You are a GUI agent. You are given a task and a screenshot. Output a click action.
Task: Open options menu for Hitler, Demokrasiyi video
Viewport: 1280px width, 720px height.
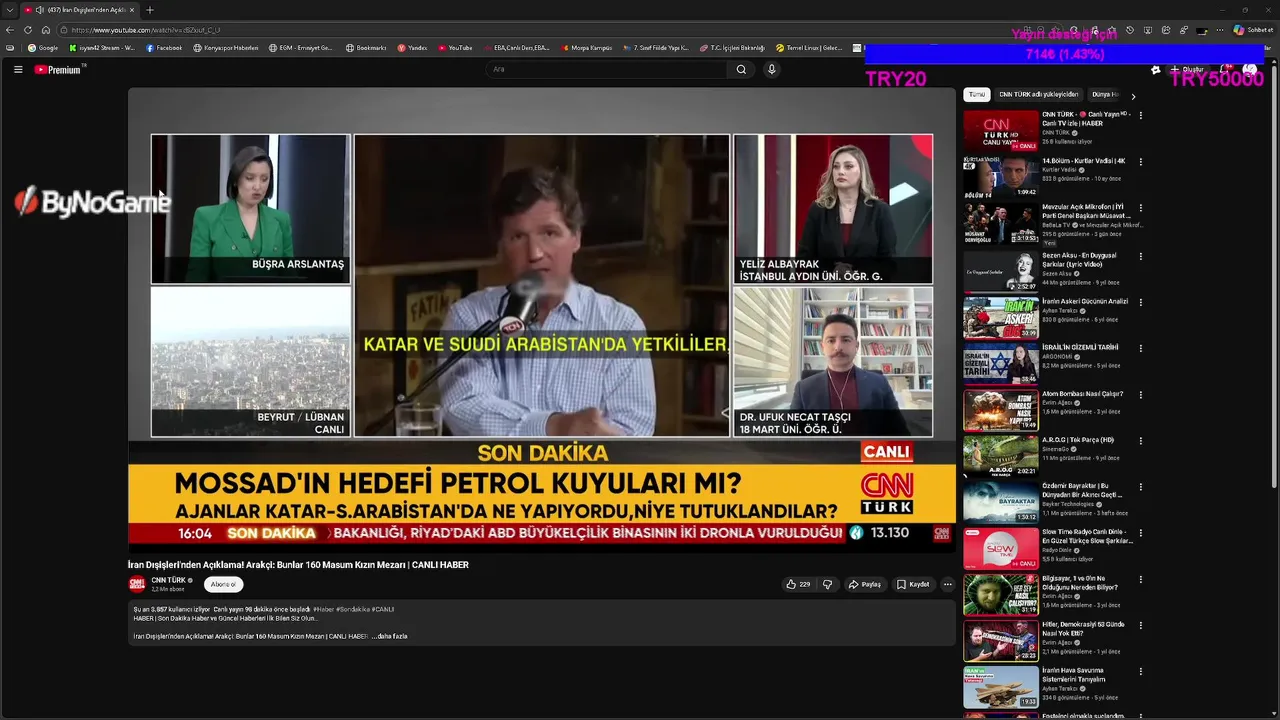coord(1140,625)
